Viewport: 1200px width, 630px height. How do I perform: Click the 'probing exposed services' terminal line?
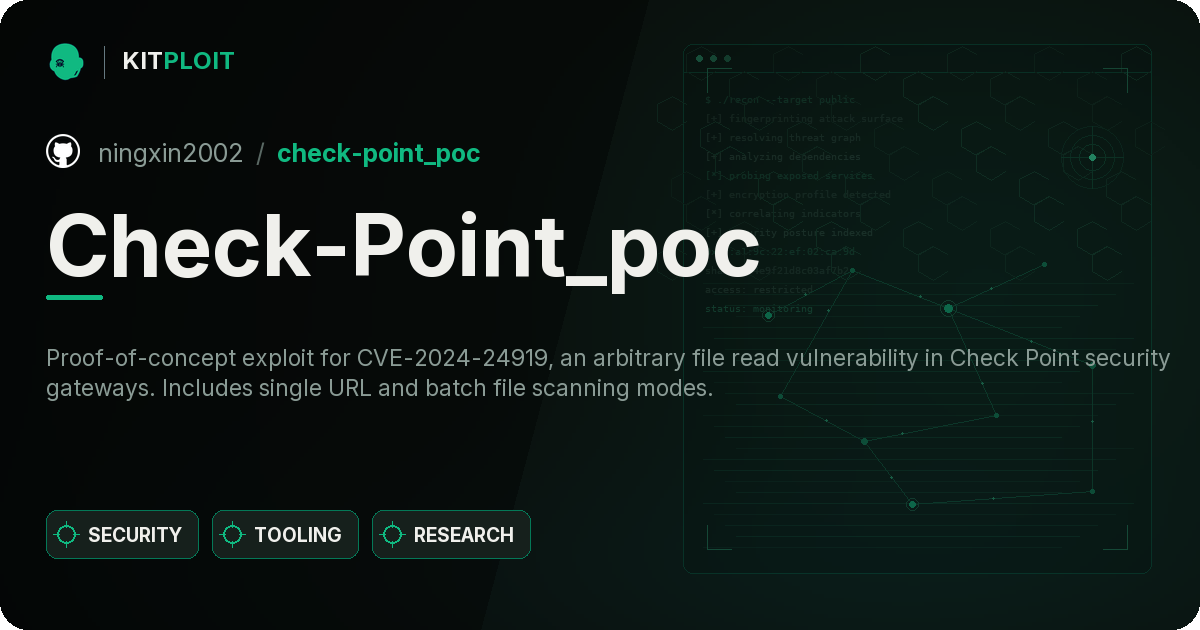click(788, 176)
